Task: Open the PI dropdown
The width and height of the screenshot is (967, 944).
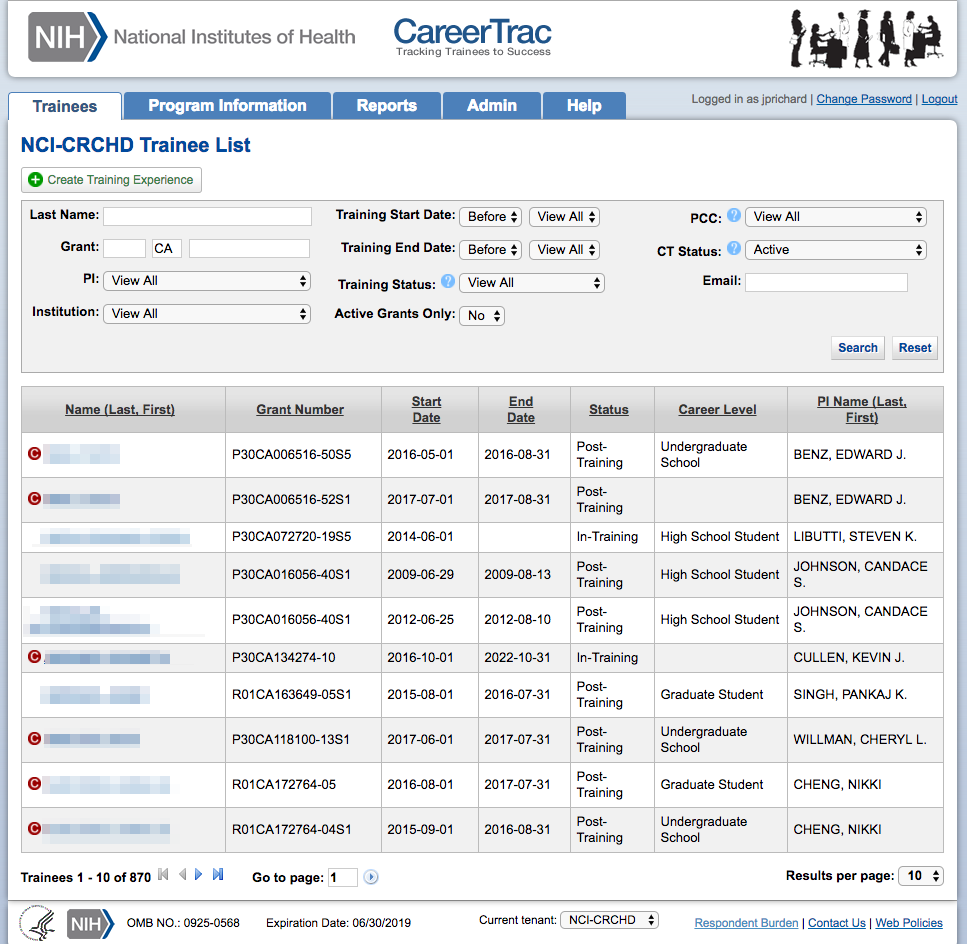Action: pyautogui.click(x=207, y=281)
